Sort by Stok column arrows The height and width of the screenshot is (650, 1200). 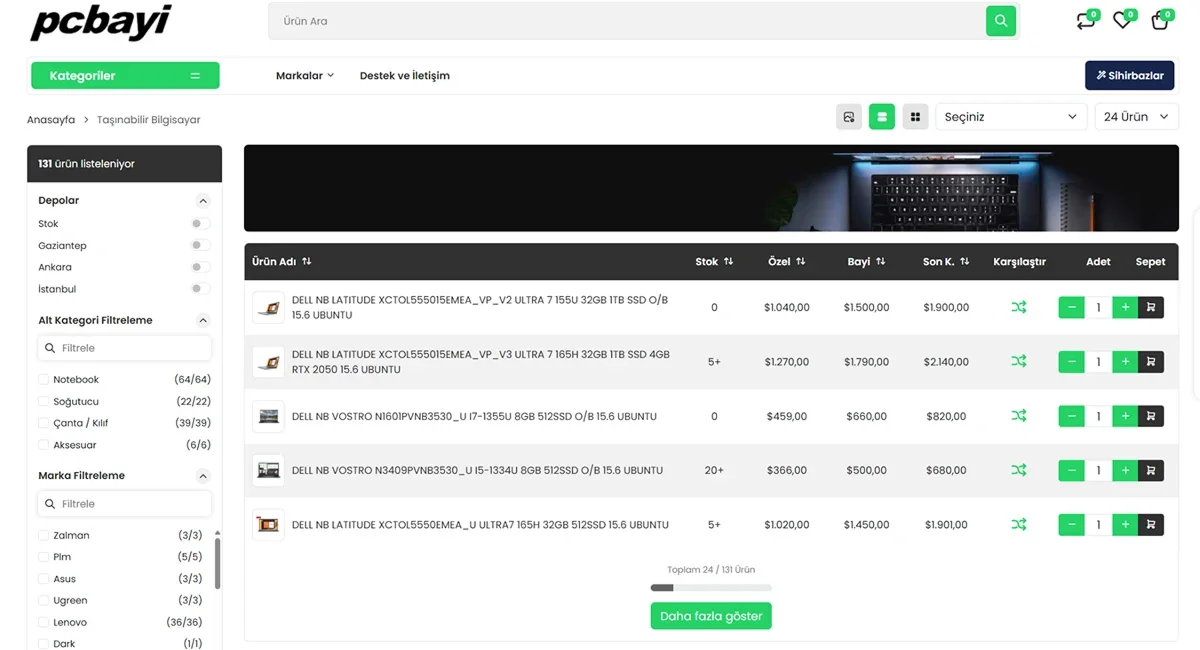[728, 261]
